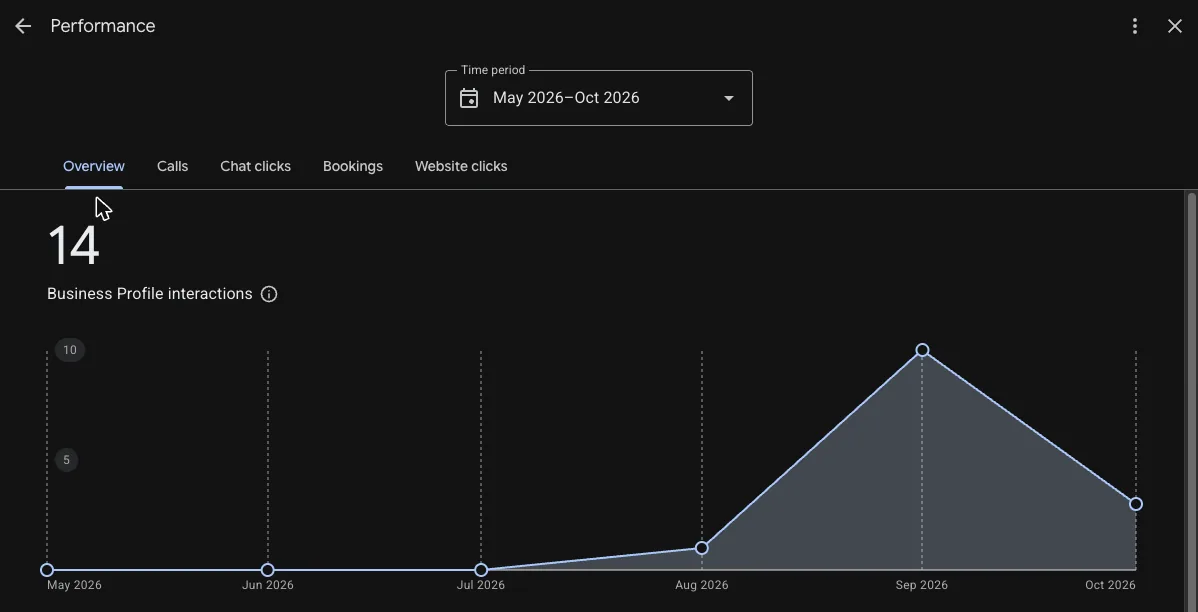Open the info icon beside Business Profile interactions
The image size is (1198, 612).
269,294
